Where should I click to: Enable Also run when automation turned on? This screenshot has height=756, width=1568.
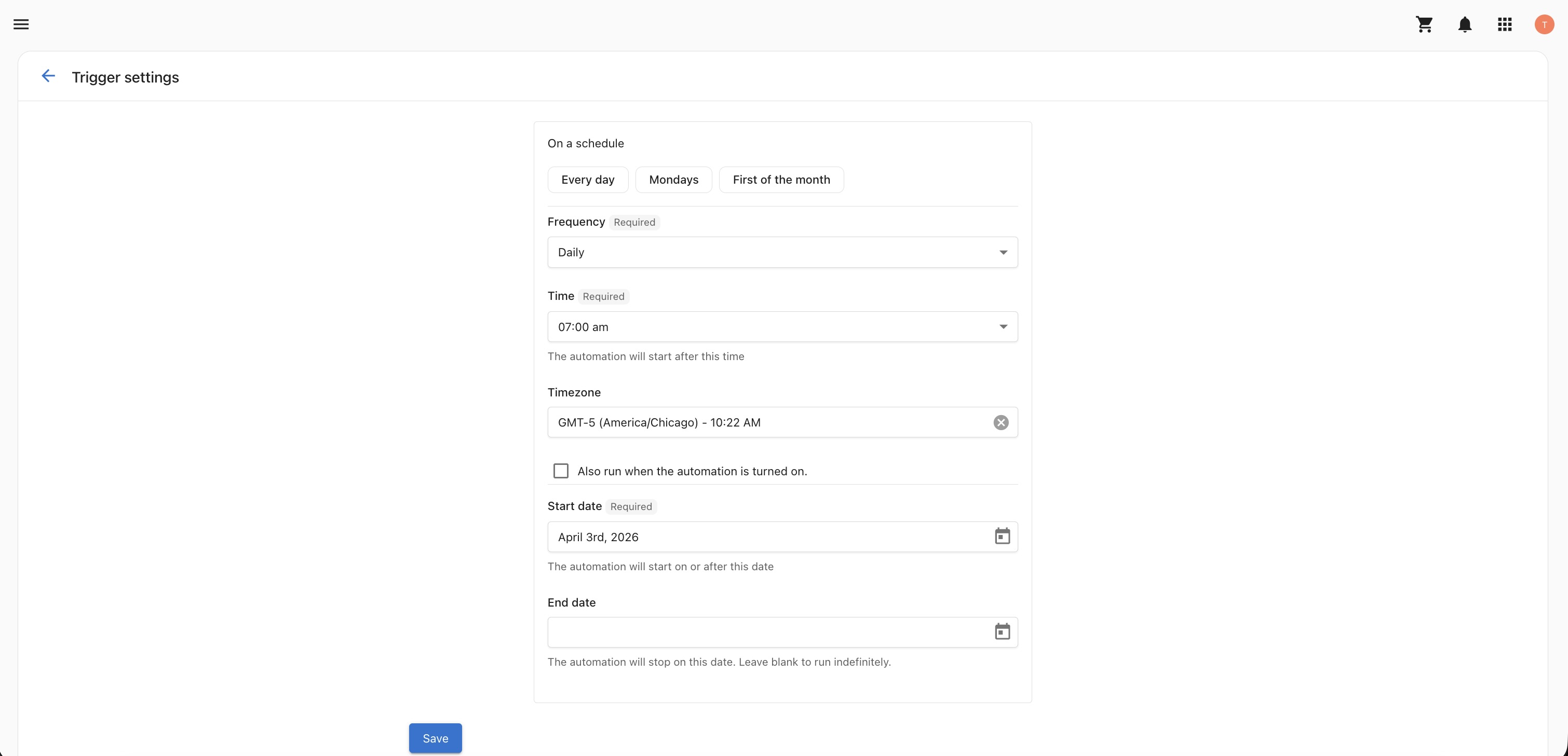coord(561,471)
